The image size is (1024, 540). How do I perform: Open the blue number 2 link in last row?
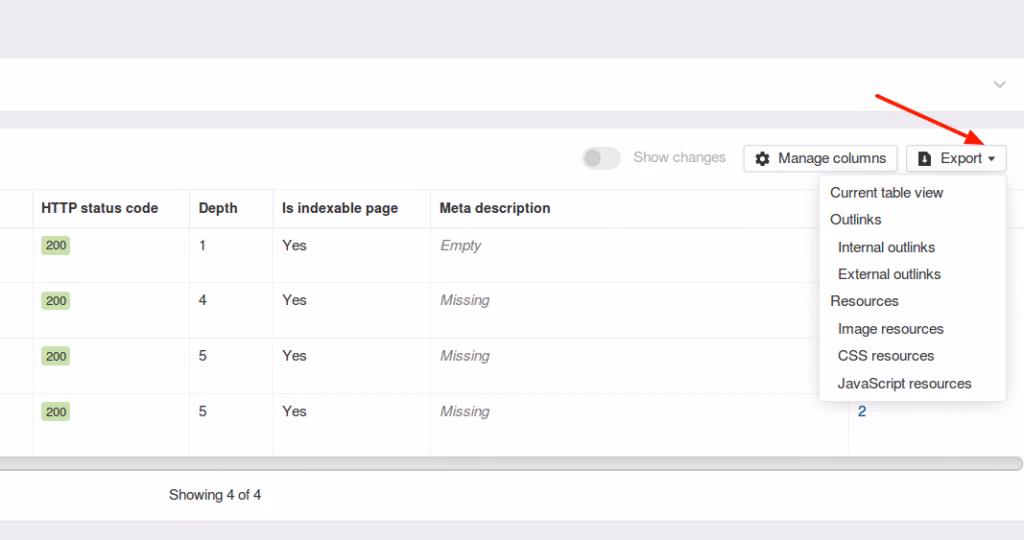tap(862, 411)
